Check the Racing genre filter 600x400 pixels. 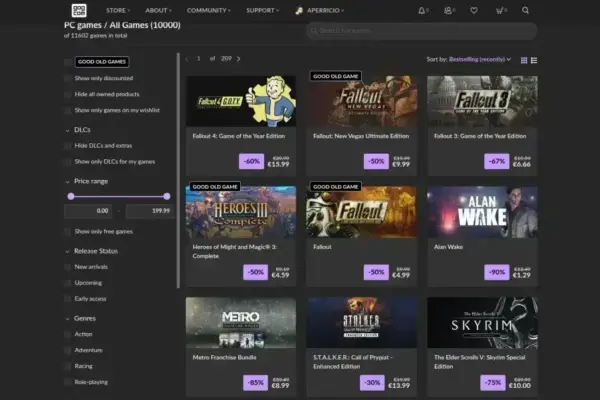68,366
